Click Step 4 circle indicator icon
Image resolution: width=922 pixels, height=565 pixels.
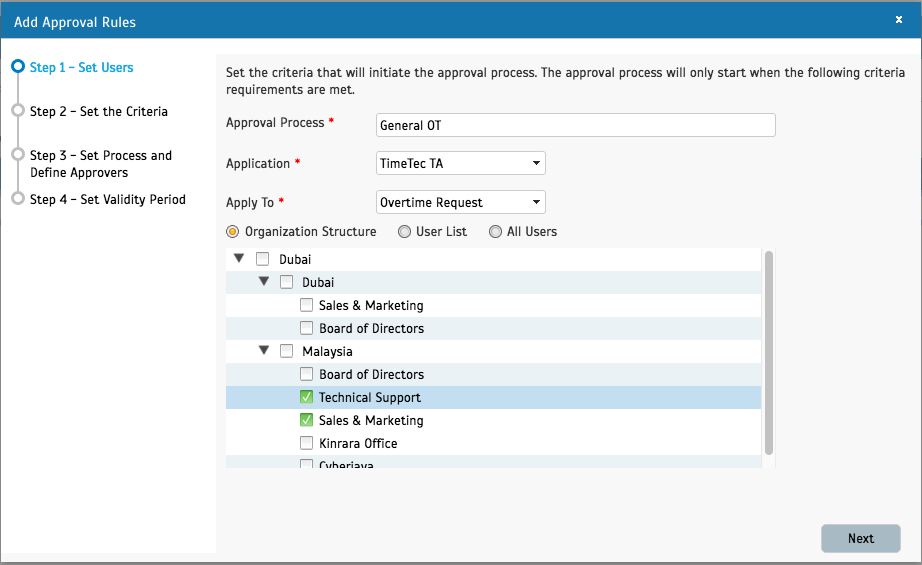(x=17, y=198)
